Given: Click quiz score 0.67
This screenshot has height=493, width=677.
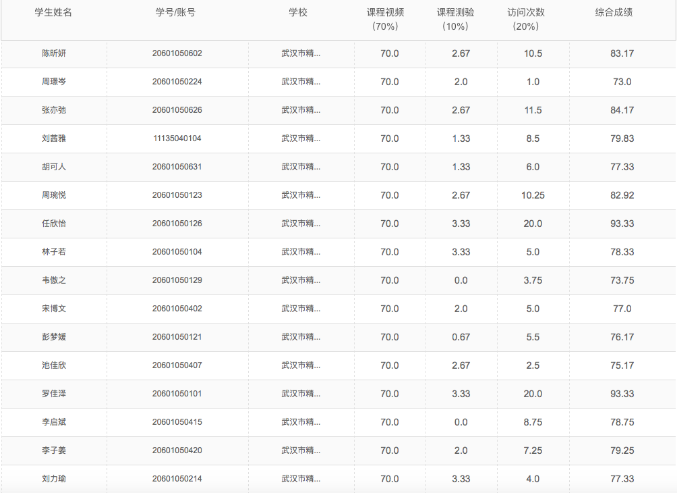Looking at the screenshot, I should (461, 337).
